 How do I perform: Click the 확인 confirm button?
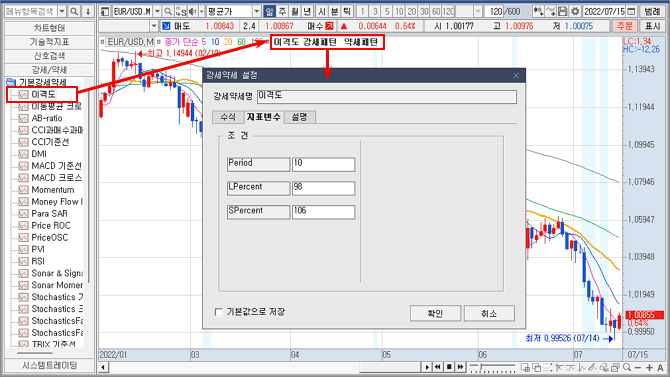(435, 313)
